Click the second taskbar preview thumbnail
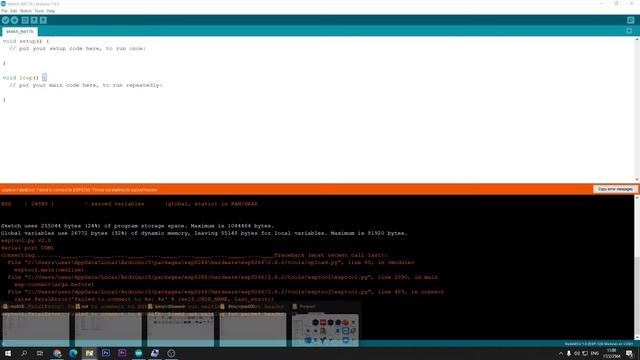The width and height of the screenshot is (640, 360). [x=108, y=329]
